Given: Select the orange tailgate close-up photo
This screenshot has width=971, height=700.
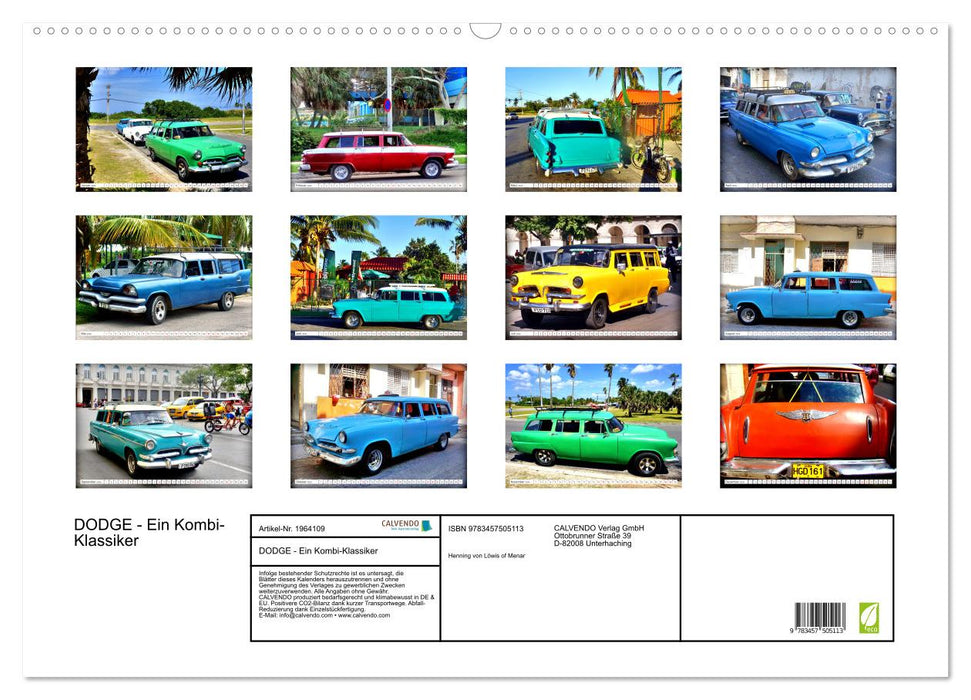Looking at the screenshot, I should [x=806, y=425].
